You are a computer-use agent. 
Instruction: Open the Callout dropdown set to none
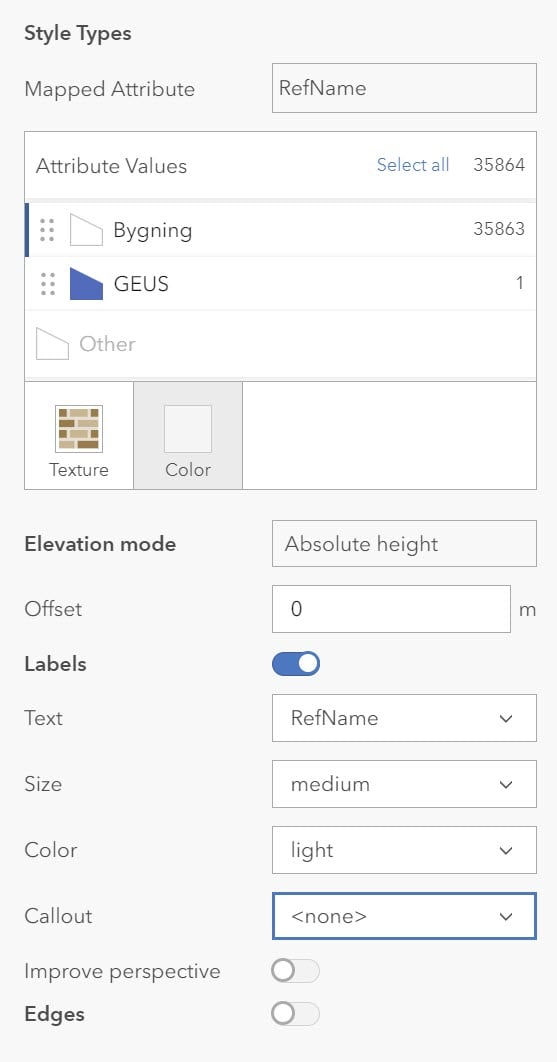(404, 916)
